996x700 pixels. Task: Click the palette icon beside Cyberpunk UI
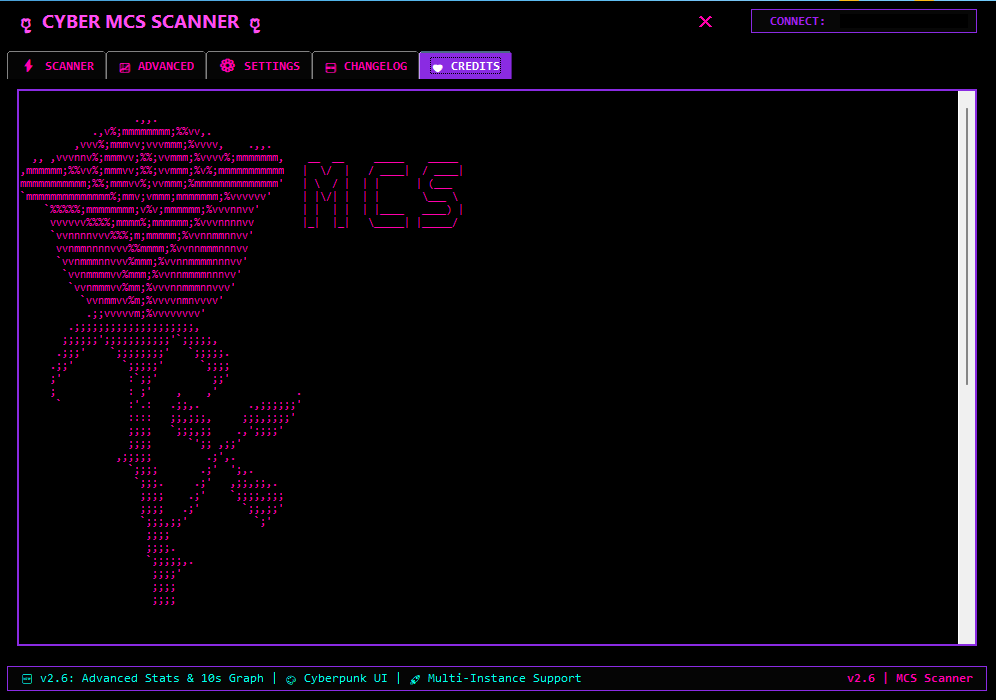tap(291, 679)
